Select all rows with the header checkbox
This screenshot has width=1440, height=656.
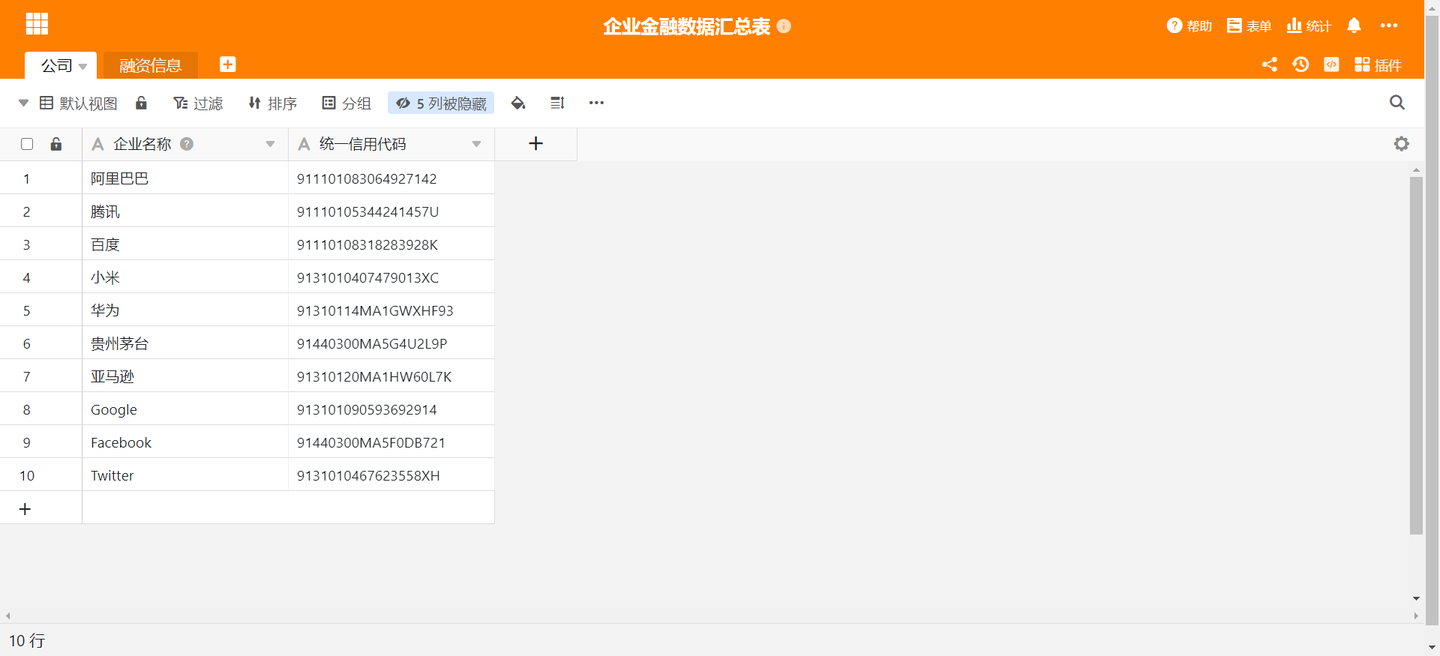[27, 143]
